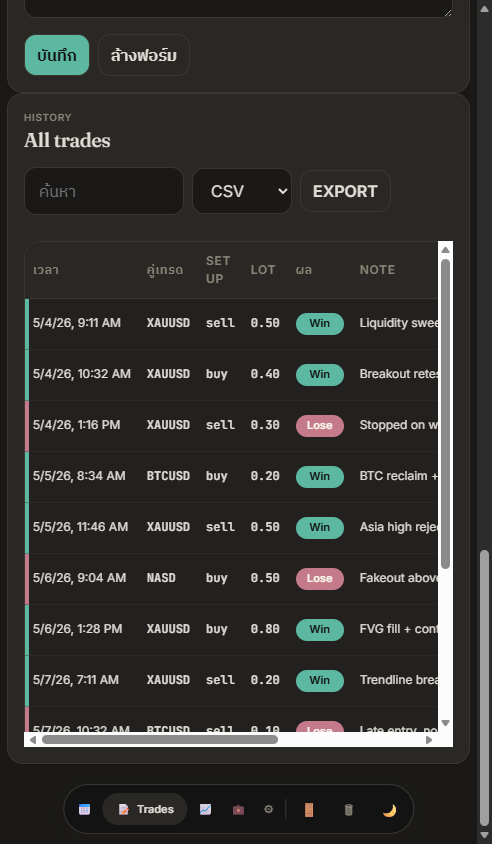Click the Win badge on 5/6/26, 1:28 PM row
Screen dimensions: 492x844
tap(320, 629)
